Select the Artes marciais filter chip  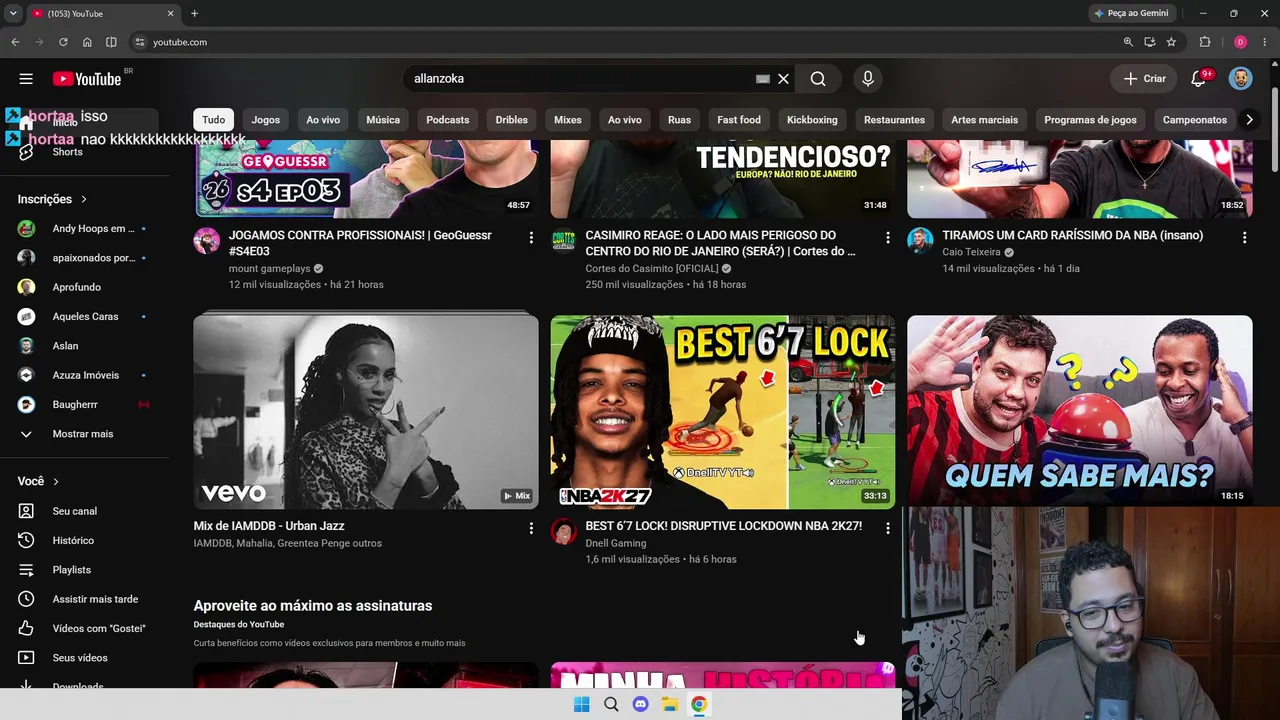[x=984, y=120]
